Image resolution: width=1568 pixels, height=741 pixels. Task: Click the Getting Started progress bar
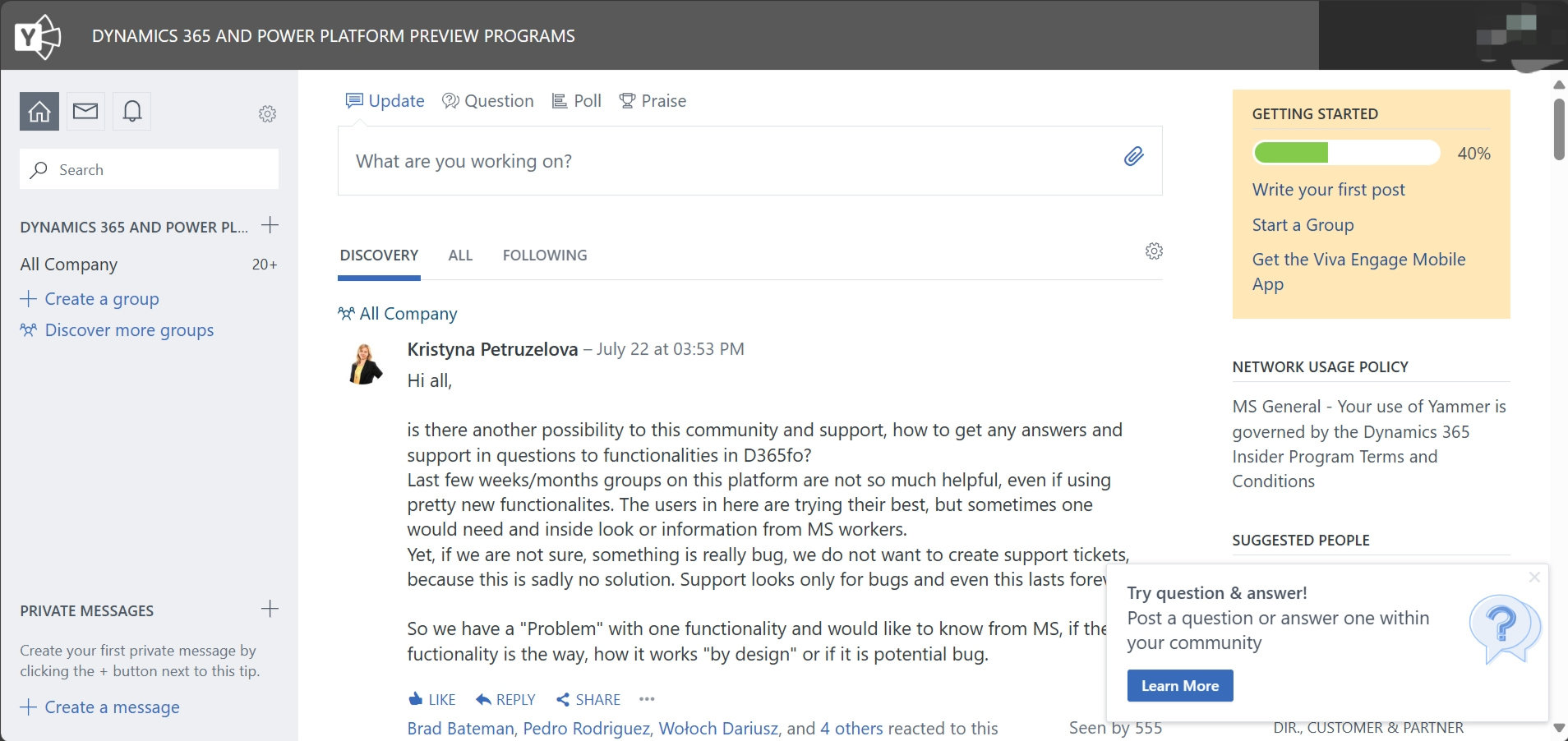[1348, 153]
